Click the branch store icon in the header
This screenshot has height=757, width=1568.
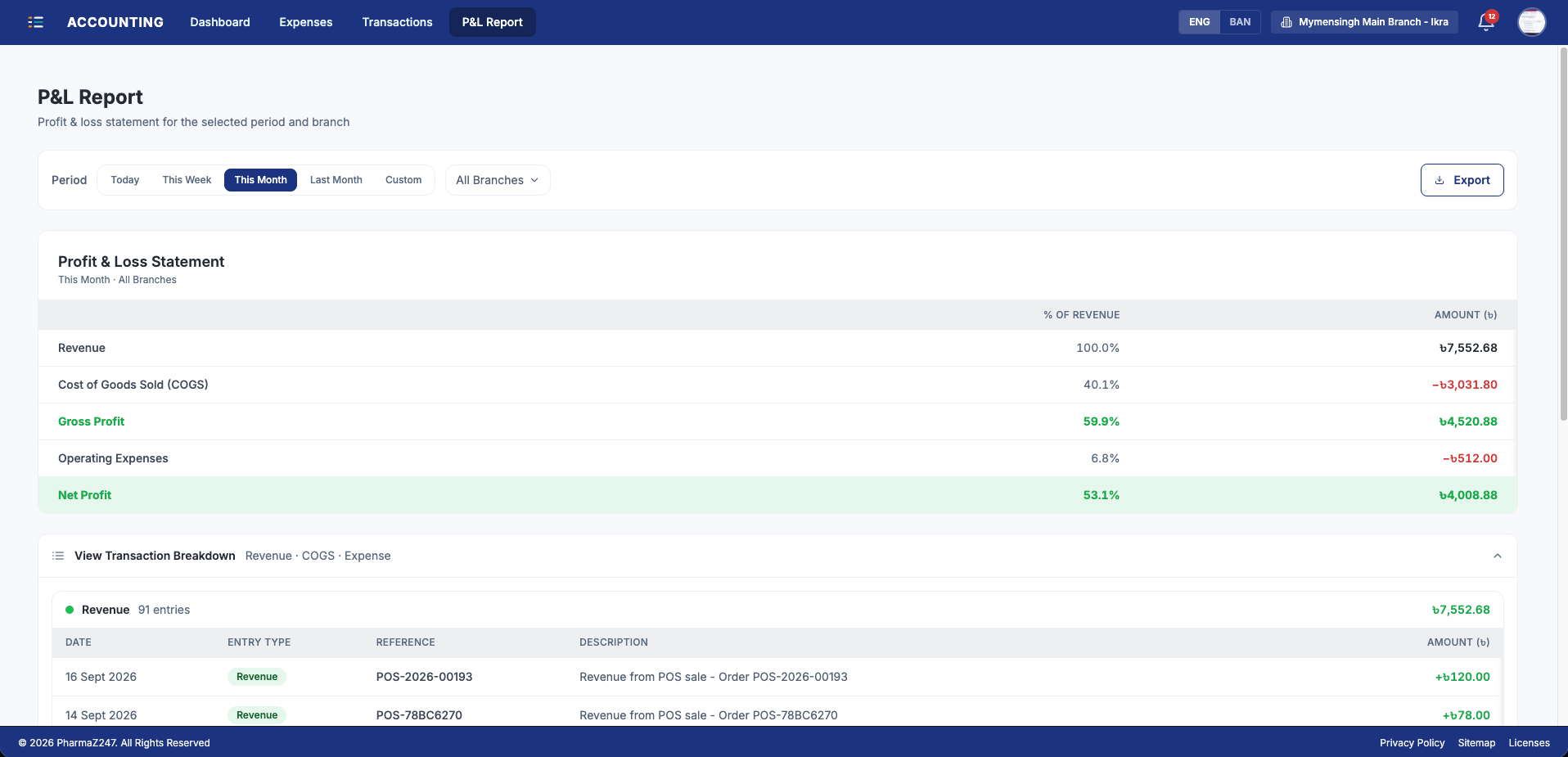click(x=1286, y=22)
